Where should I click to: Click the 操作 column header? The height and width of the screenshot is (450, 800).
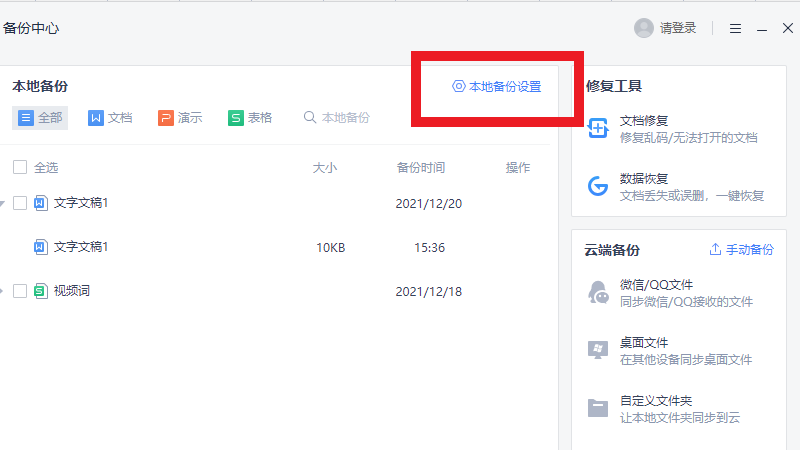pyautogui.click(x=518, y=167)
